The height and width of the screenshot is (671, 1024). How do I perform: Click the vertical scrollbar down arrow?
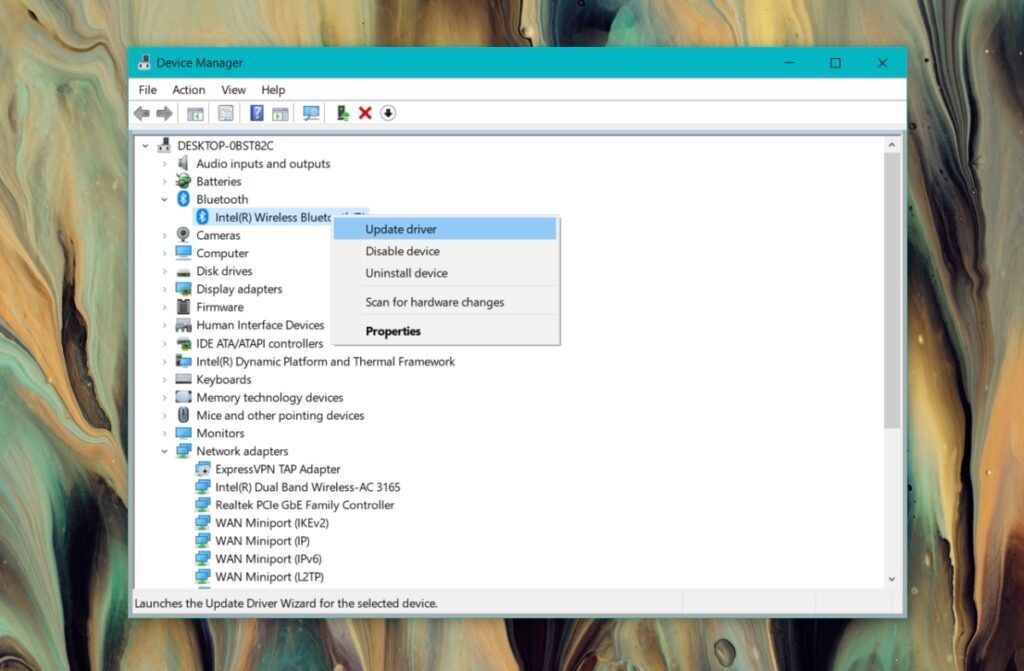point(892,578)
